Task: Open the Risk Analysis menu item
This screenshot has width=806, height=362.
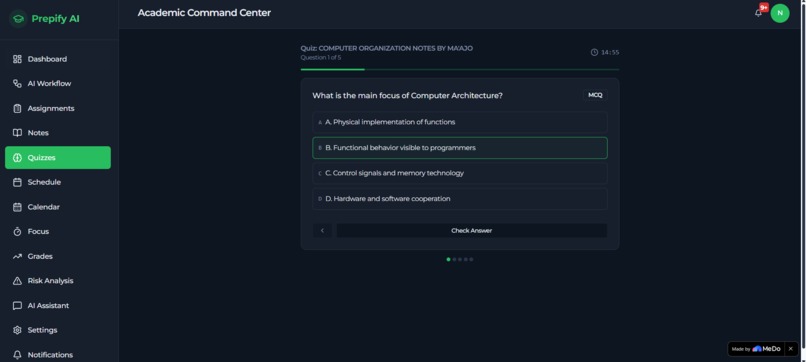Action: point(58,281)
